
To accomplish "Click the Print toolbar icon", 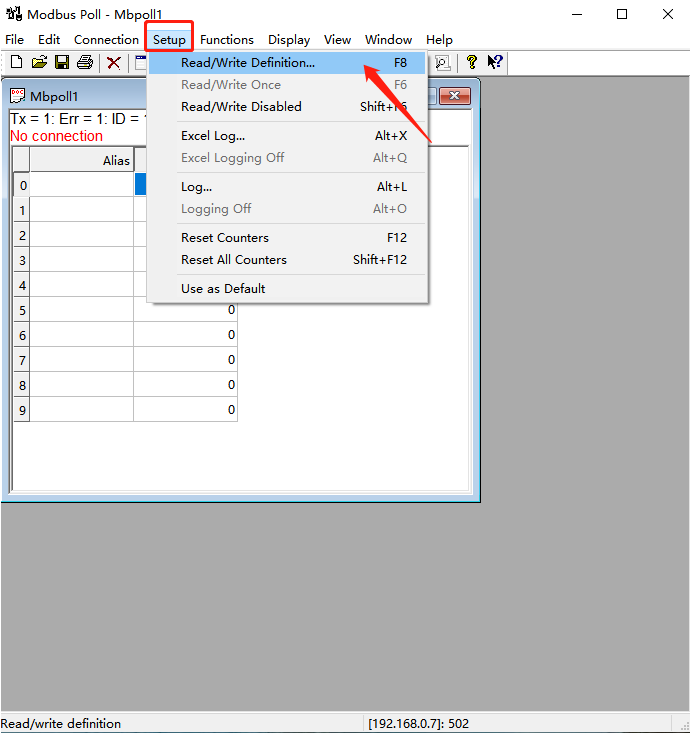I will 85,62.
